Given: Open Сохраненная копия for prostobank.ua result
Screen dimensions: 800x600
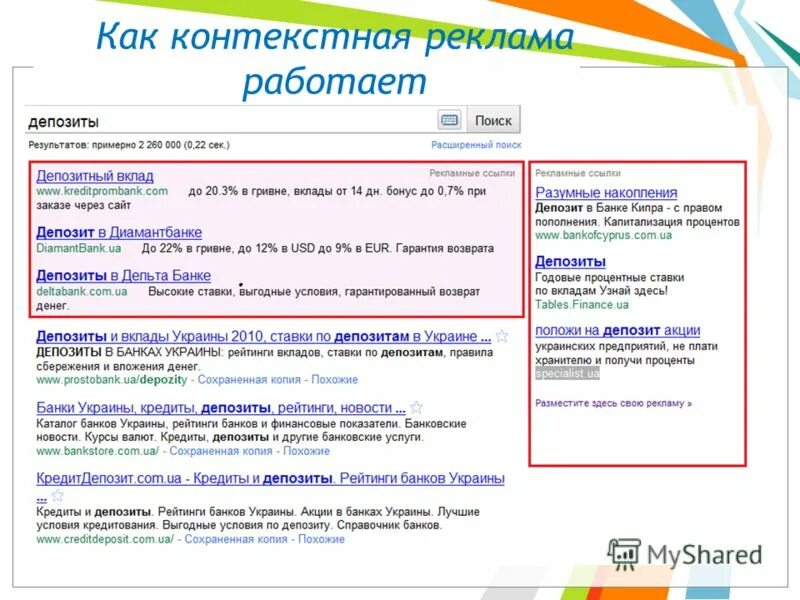Looking at the screenshot, I should pyautogui.click(x=249, y=380).
